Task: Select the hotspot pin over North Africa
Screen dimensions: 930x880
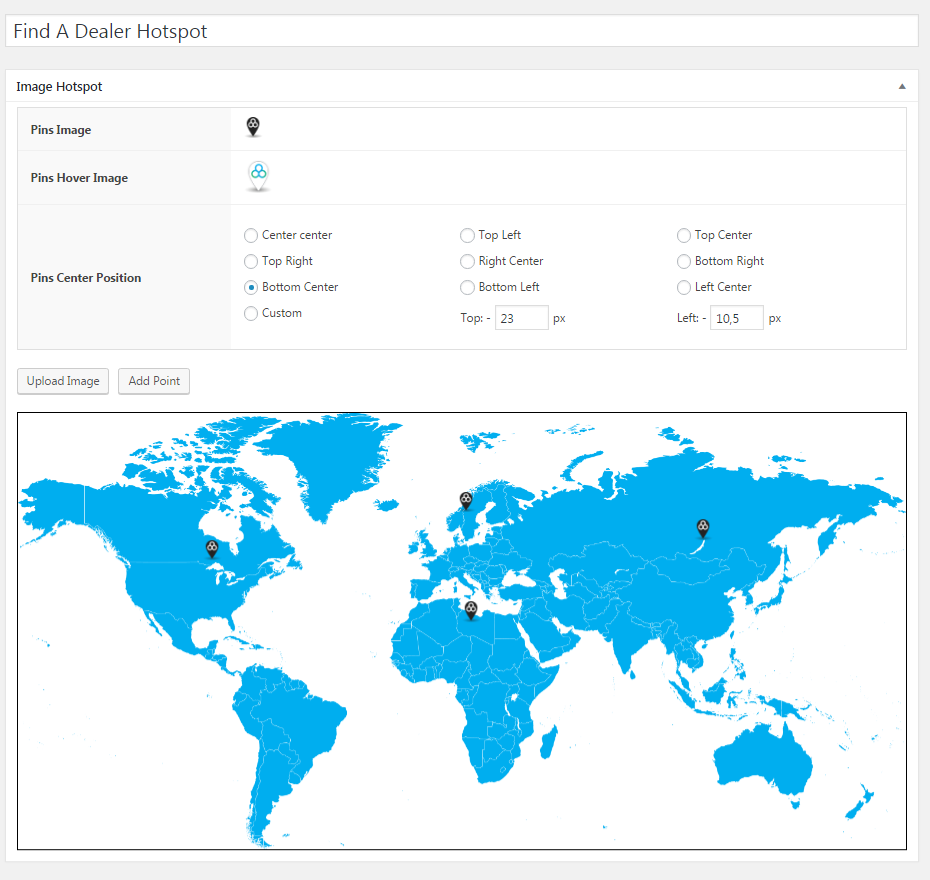Action: coord(470,611)
